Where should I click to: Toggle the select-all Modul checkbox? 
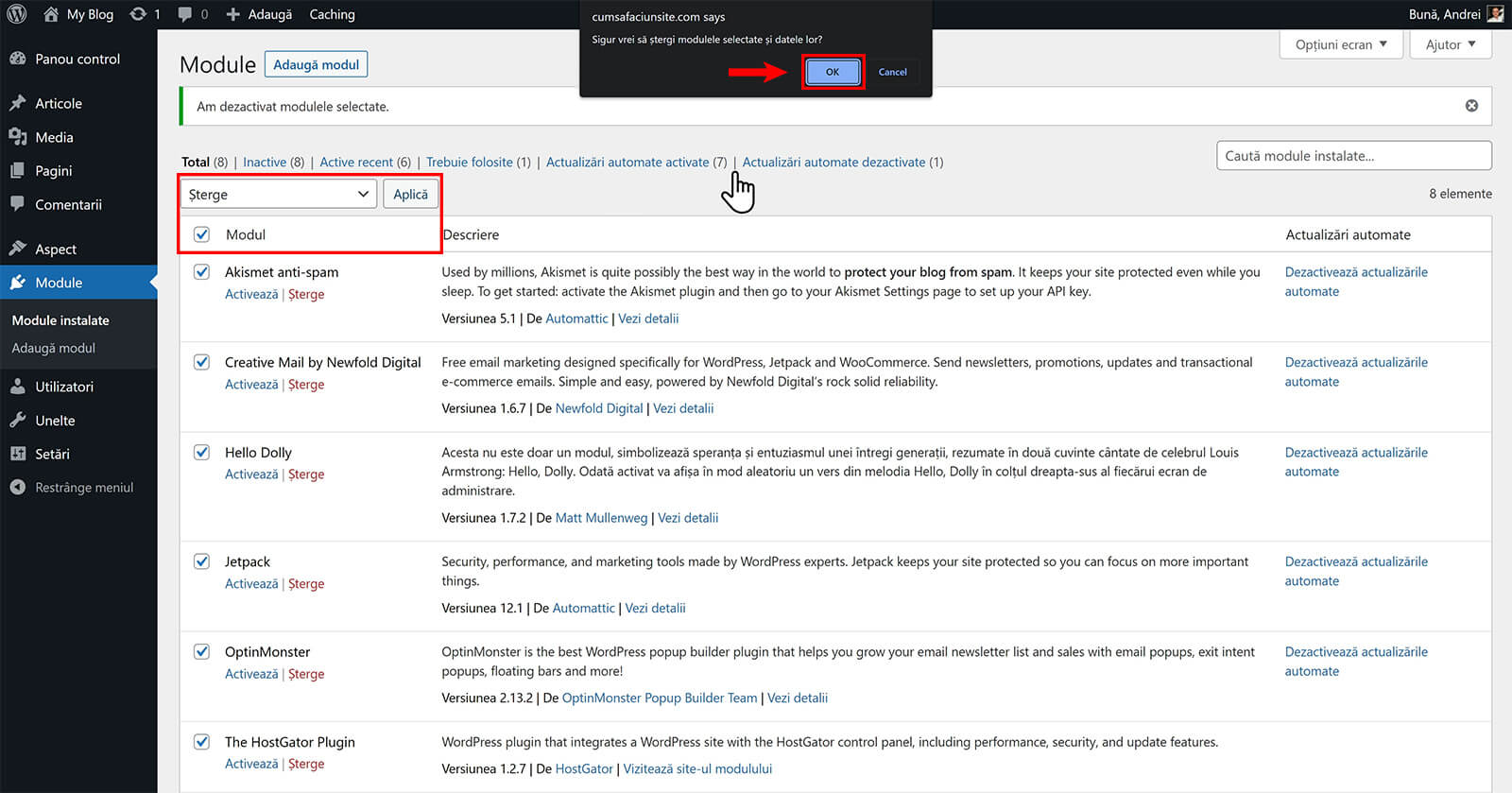201,234
